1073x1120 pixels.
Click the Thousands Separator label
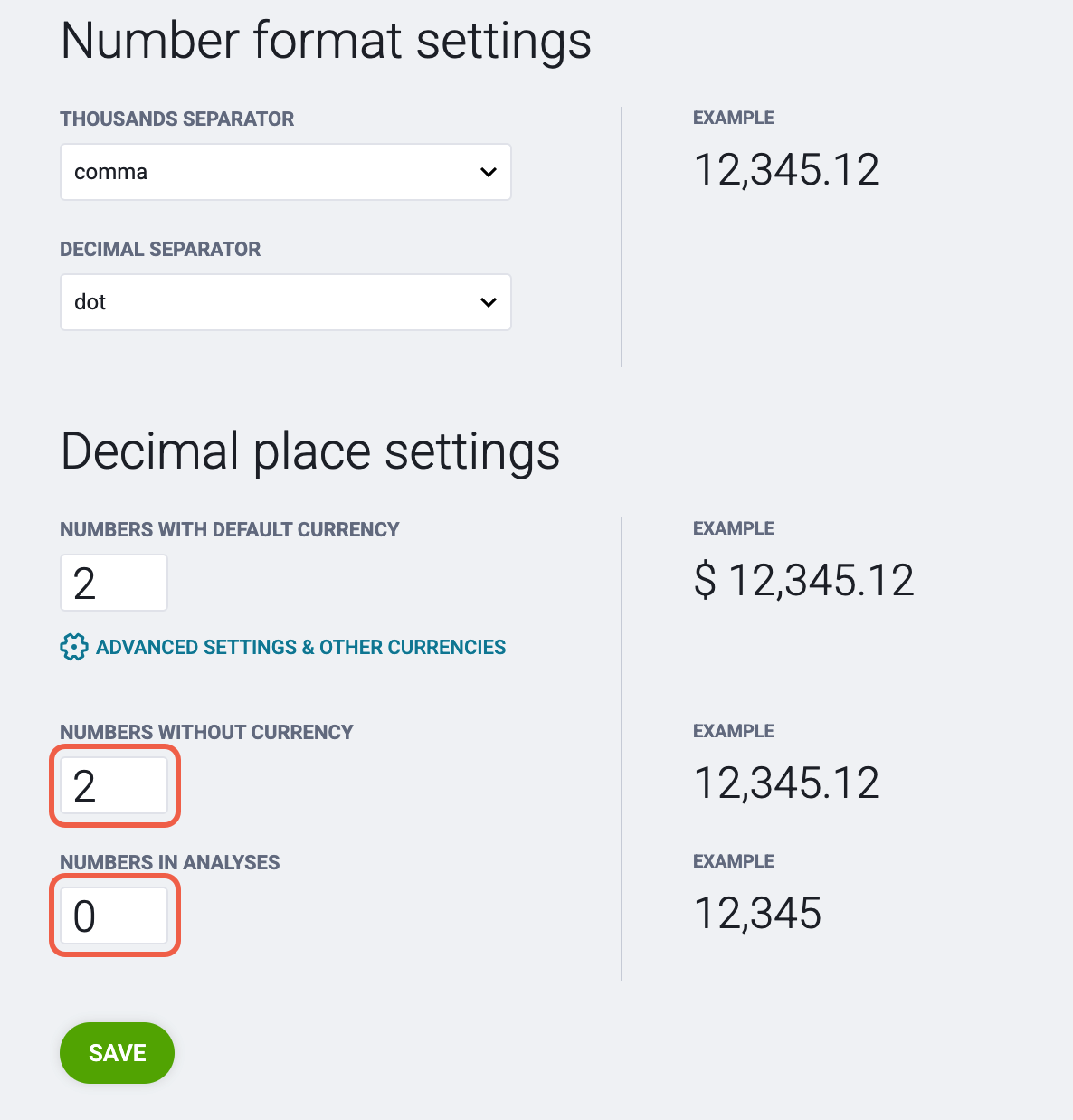tap(177, 119)
